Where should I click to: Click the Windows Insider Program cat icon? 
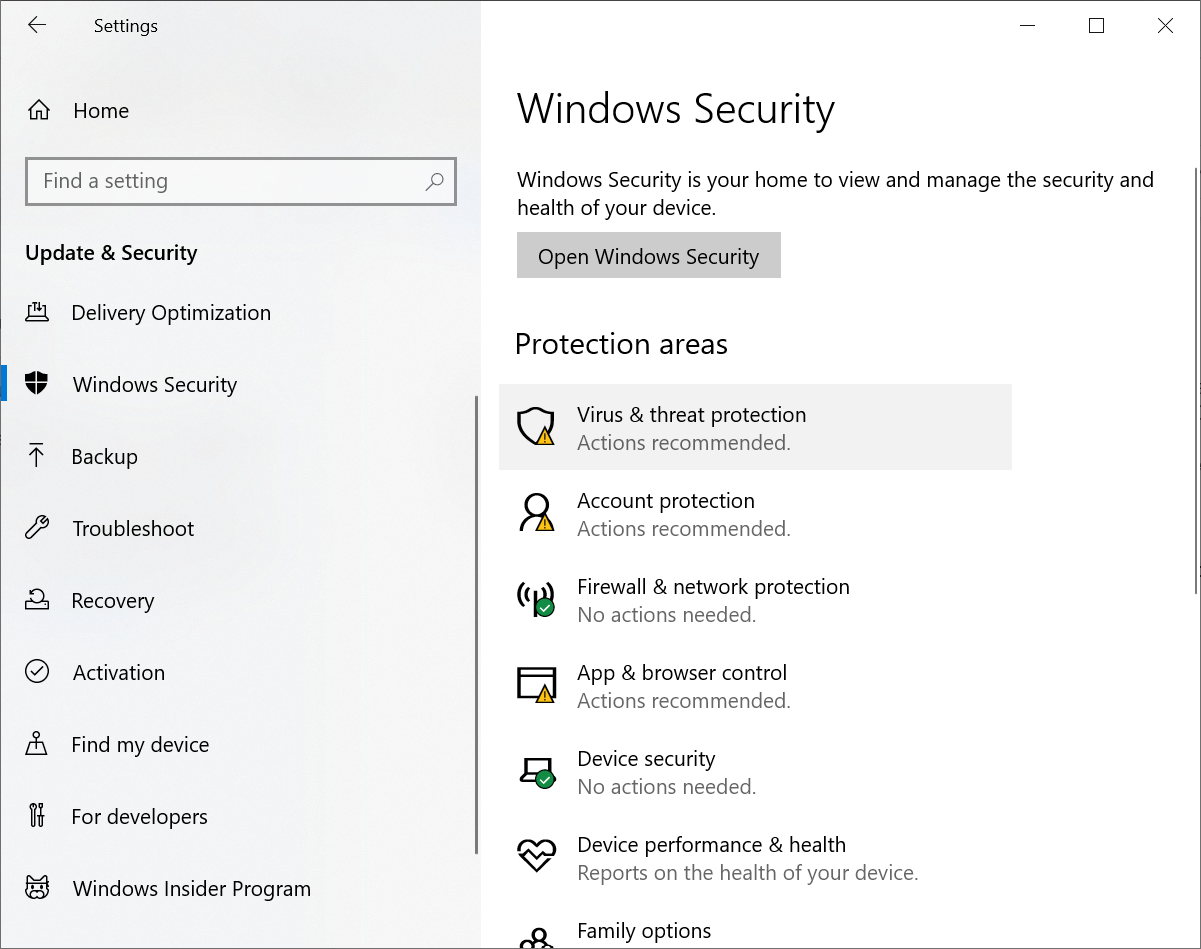[x=37, y=889]
